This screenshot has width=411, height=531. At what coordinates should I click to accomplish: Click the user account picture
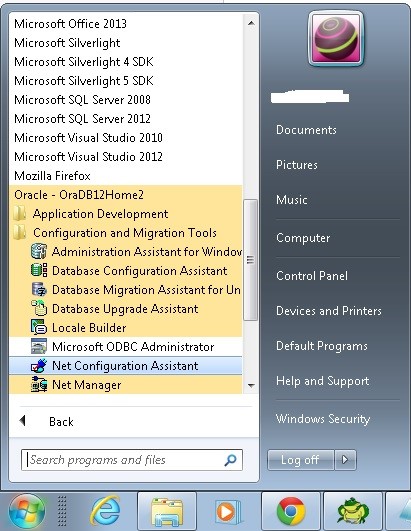click(336, 38)
